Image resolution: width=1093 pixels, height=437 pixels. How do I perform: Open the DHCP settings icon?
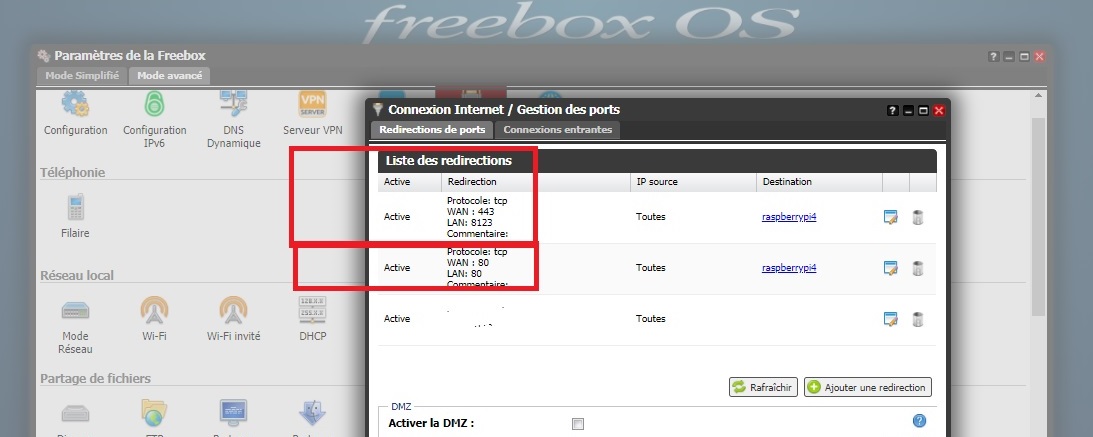pos(312,312)
